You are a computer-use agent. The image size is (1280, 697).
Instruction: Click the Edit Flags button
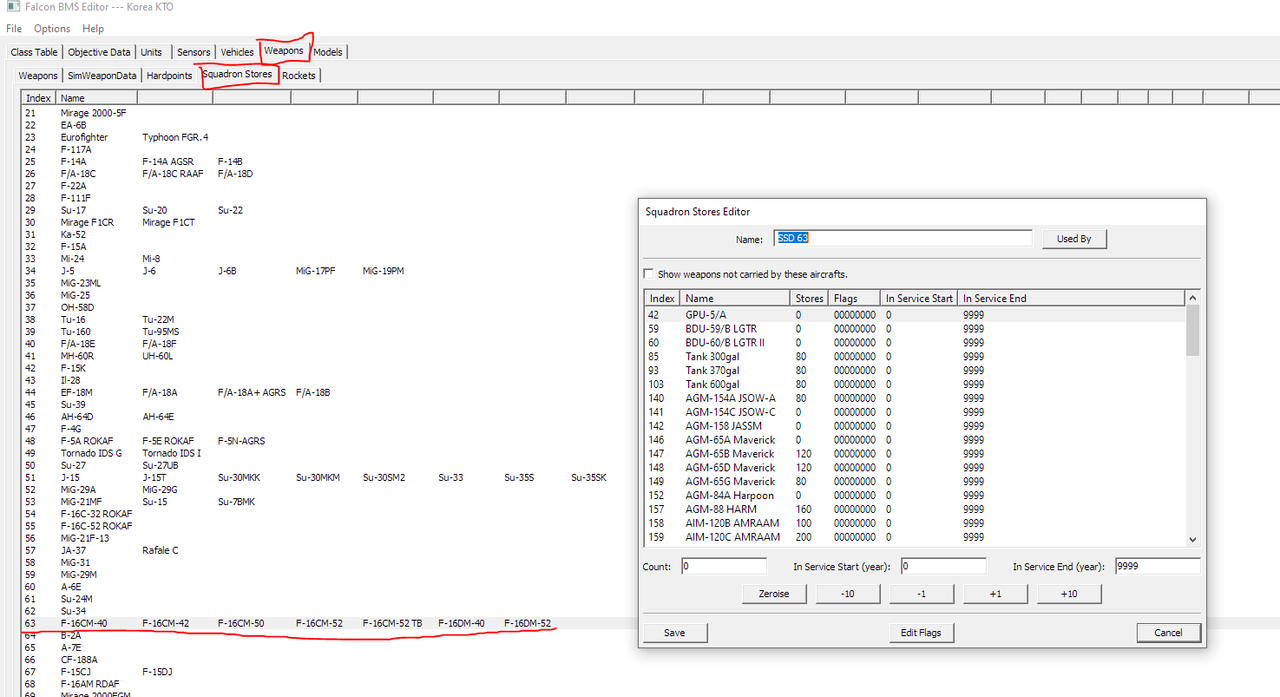921,632
